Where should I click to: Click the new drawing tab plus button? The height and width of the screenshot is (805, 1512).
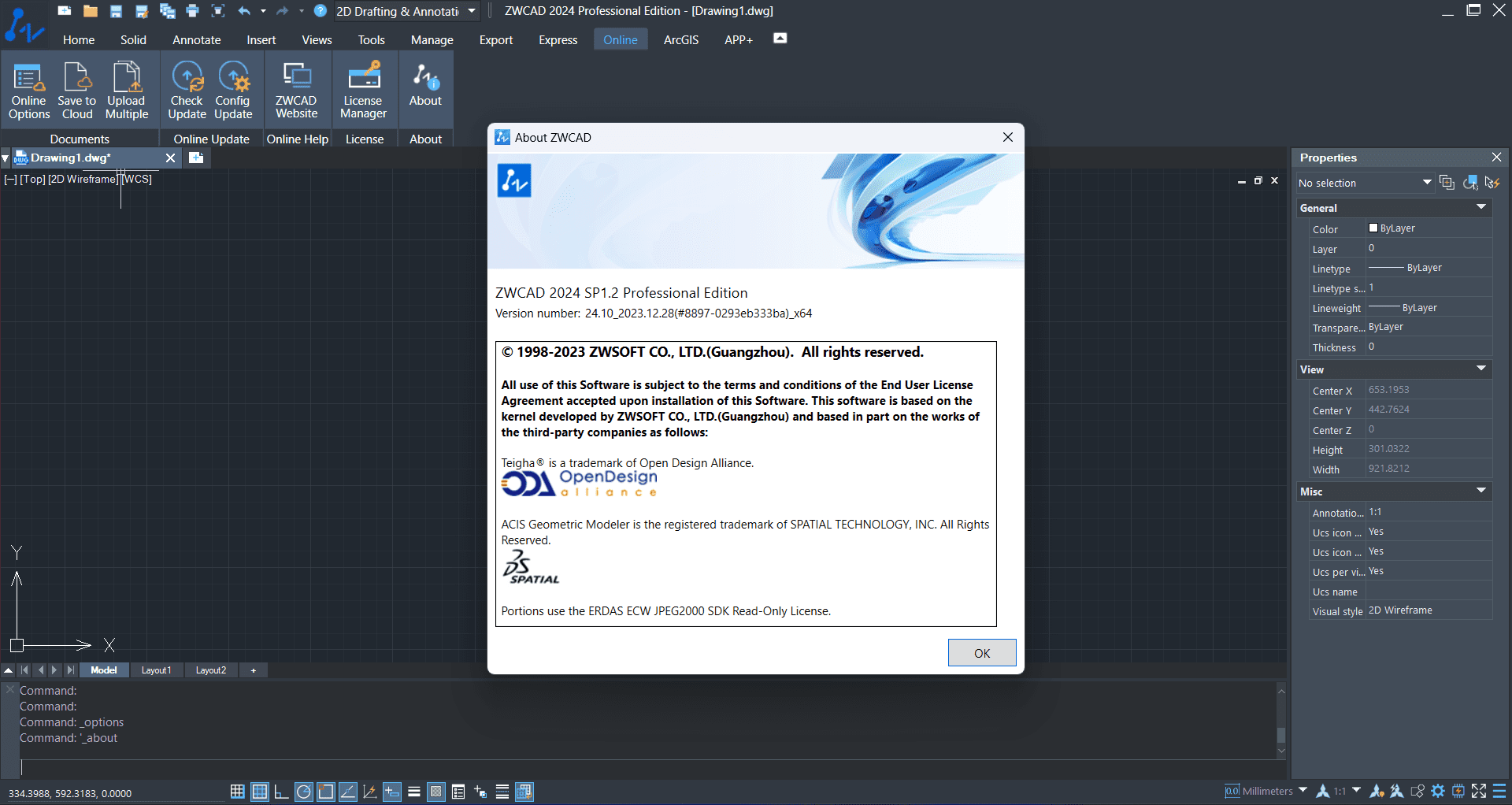pos(196,158)
